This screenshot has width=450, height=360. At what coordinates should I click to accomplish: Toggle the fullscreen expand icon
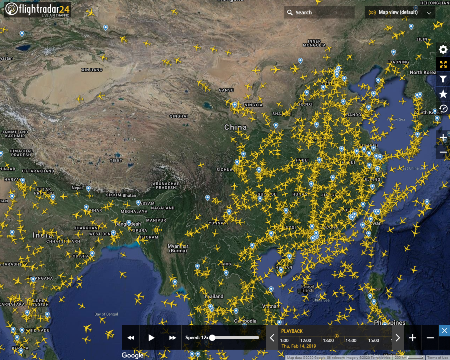click(x=443, y=64)
